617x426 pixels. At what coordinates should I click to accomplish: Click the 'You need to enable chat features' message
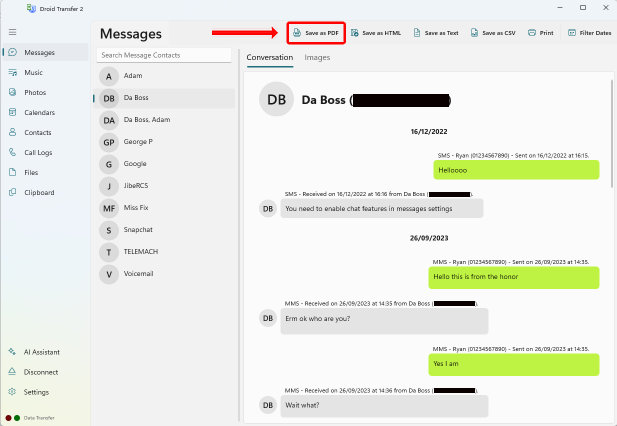click(382, 208)
